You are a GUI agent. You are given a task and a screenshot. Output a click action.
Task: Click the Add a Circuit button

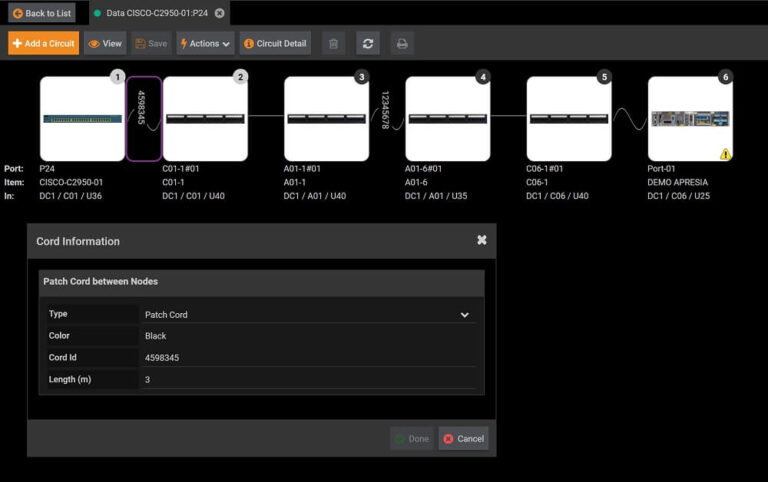click(x=43, y=44)
